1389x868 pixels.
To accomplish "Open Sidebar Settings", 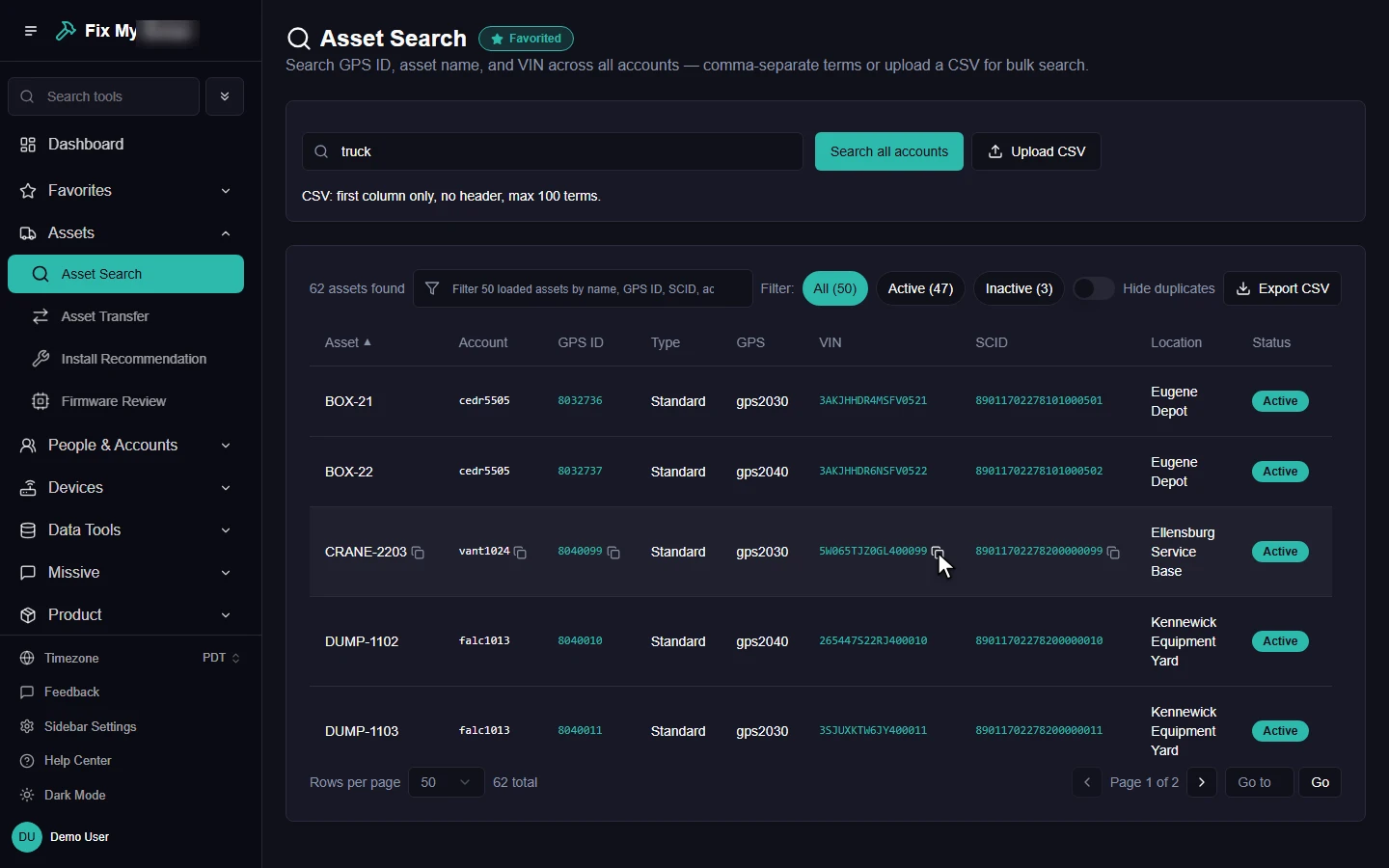I will pos(78,727).
